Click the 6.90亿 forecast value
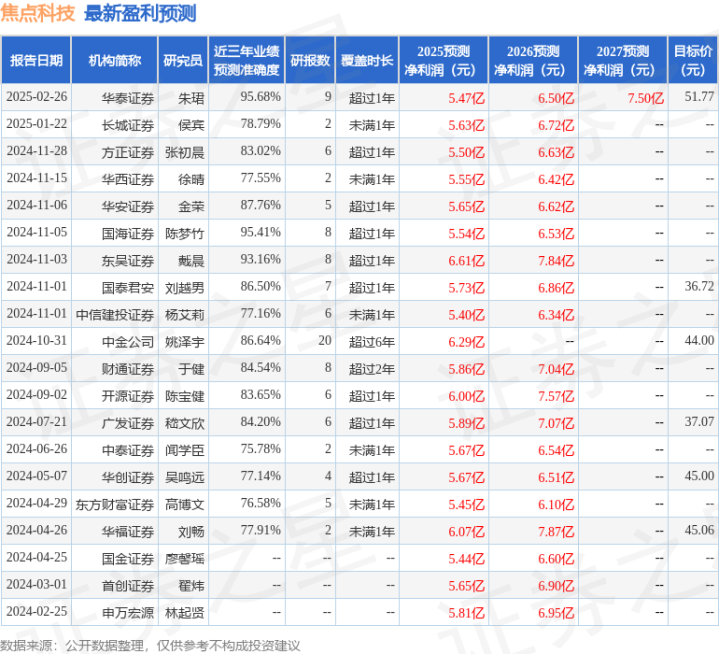 click(556, 586)
